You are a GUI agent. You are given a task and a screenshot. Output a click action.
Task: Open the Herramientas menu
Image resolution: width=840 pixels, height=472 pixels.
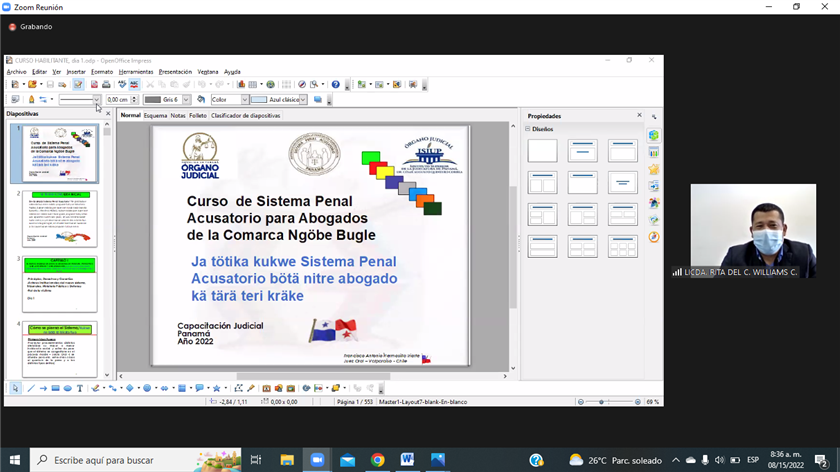(136, 72)
